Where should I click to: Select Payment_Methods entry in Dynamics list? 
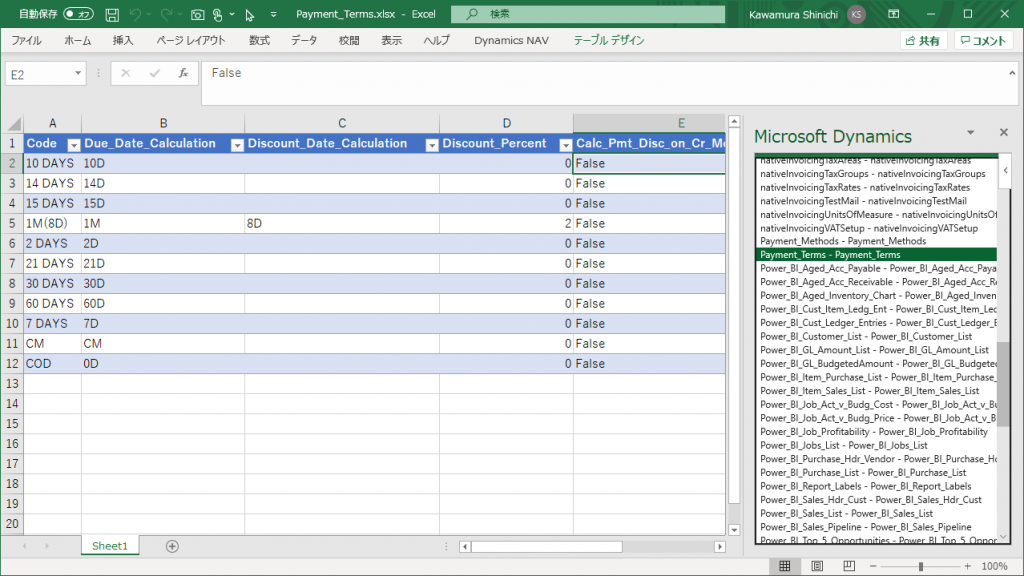coord(843,241)
